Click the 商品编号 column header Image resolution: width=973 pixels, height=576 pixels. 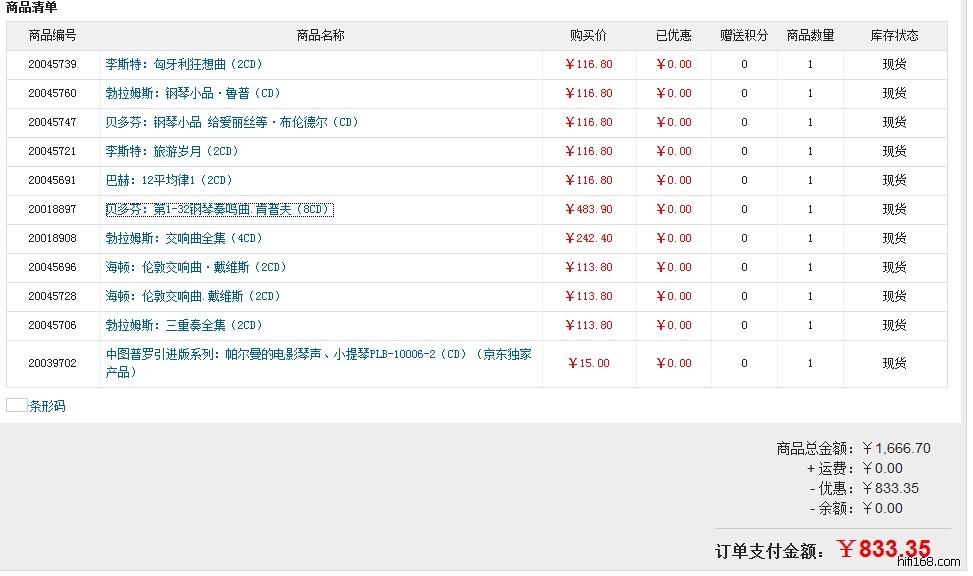click(x=53, y=35)
